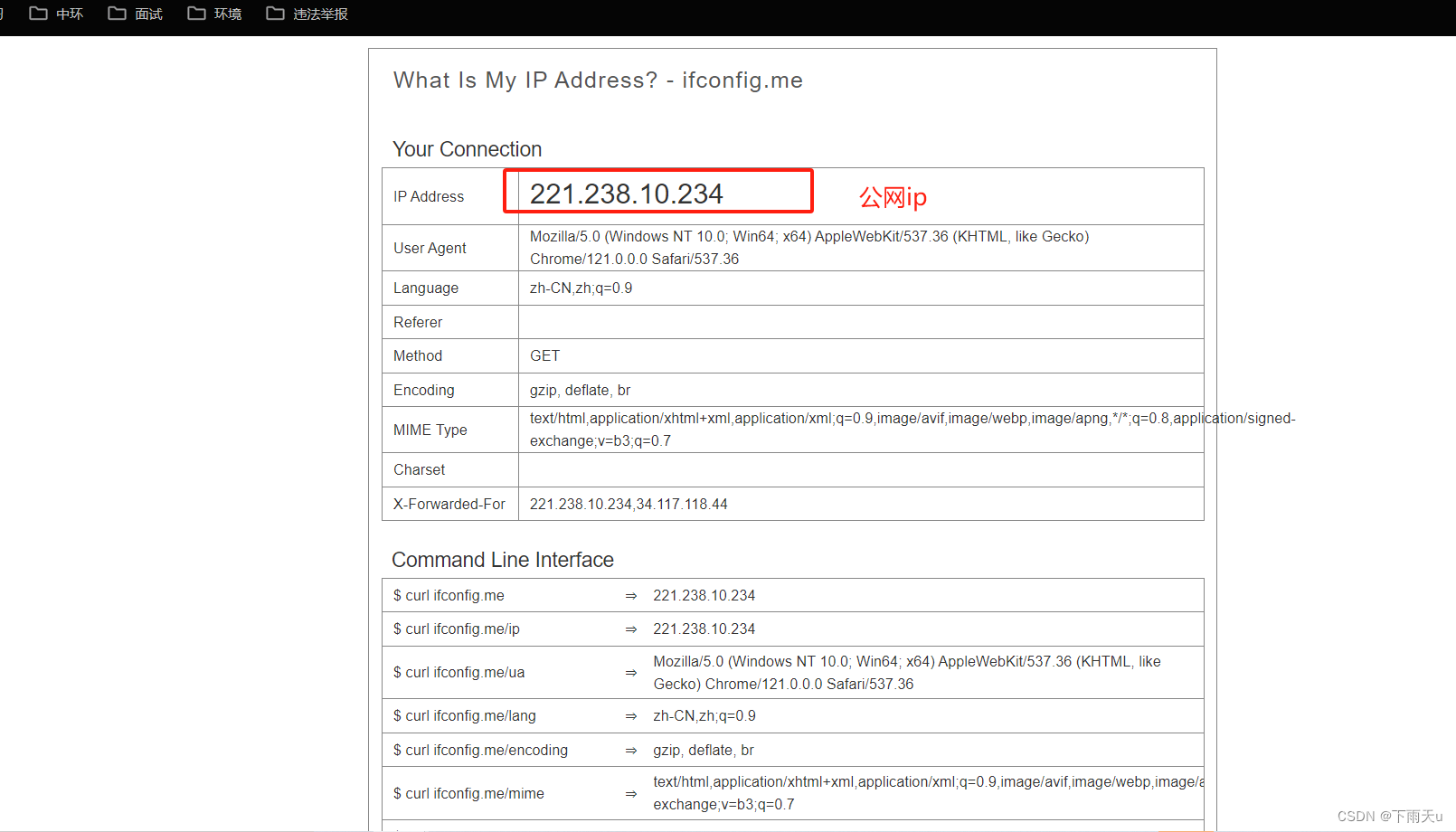Select the user agent output of curl ifconfig.me/ua
Image resolution: width=1456 pixels, height=832 pixels.
[907, 672]
